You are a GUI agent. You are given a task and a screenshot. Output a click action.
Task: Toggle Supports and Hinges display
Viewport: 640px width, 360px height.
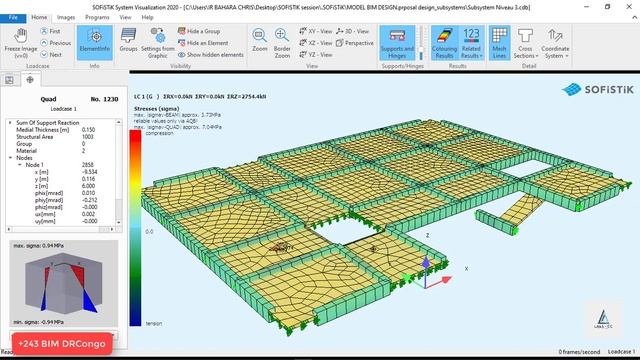(397, 42)
